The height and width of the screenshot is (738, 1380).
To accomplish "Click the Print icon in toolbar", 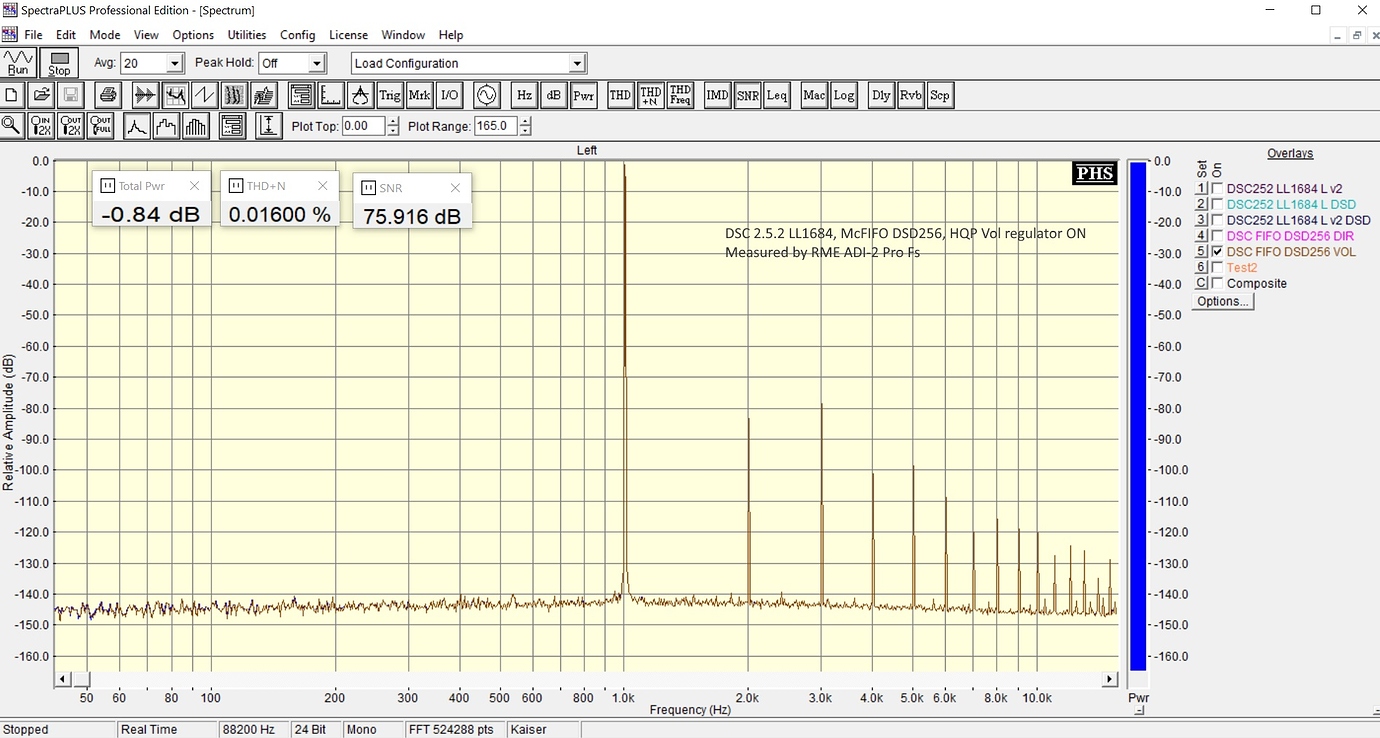I will click(x=108, y=96).
